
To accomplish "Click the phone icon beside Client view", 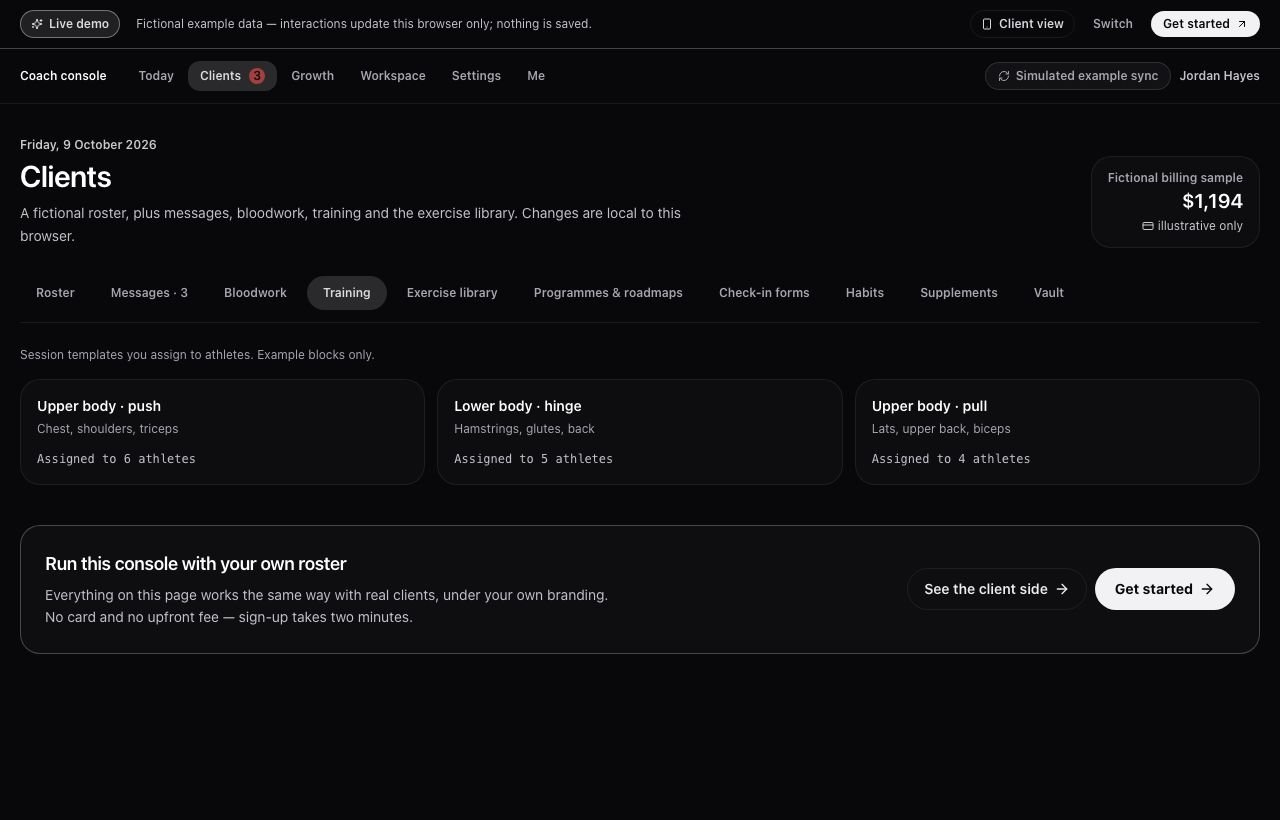I will click(987, 24).
